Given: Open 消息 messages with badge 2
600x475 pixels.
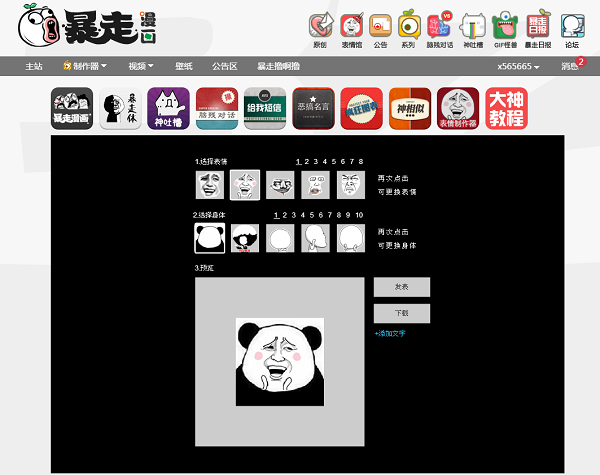Looking at the screenshot, I should (x=573, y=65).
